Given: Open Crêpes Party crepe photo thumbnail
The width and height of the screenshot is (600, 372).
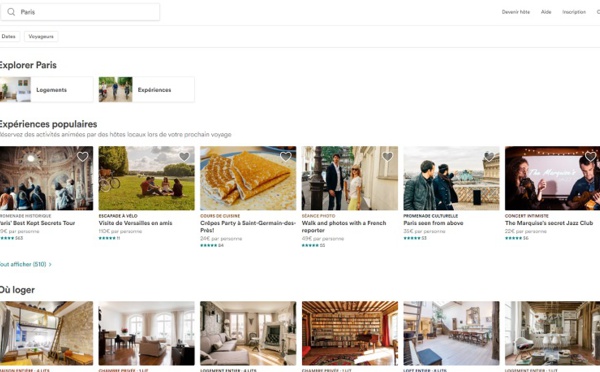Looking at the screenshot, I should tap(248, 178).
